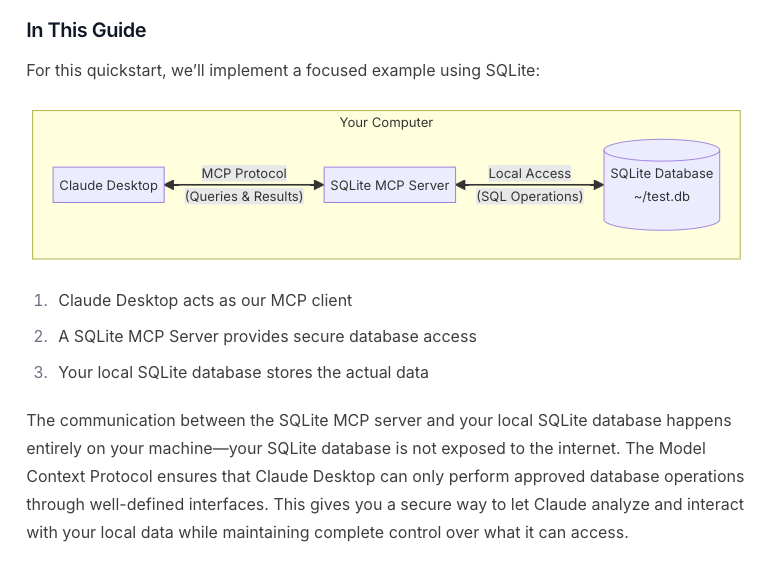The image size is (781, 563).
Task: Click the "Your Computer" diagram title
Action: click(x=386, y=123)
